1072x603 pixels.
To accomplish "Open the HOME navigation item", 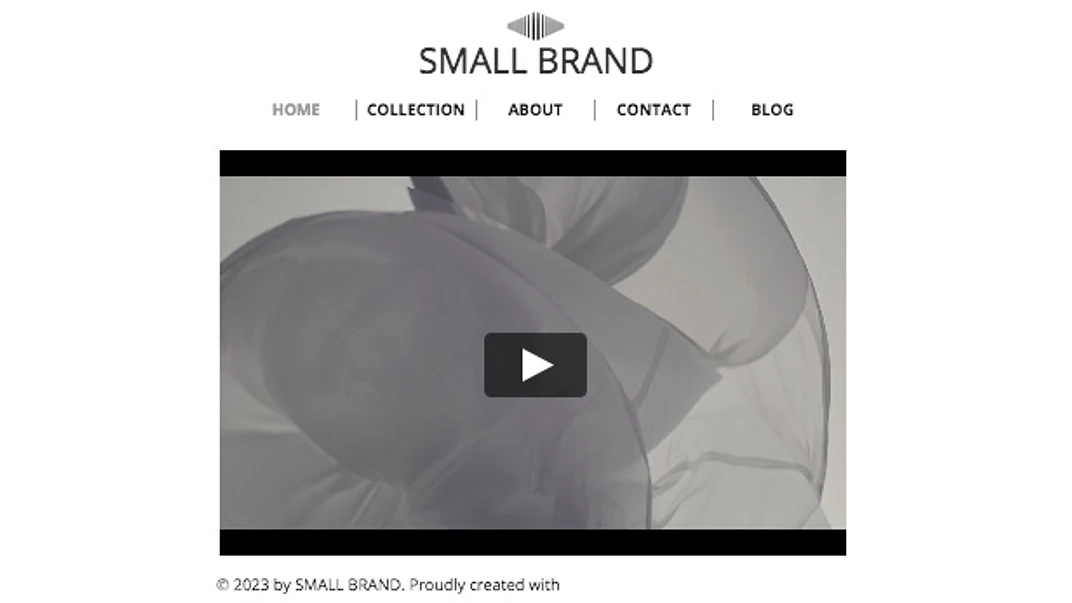I will pos(296,109).
